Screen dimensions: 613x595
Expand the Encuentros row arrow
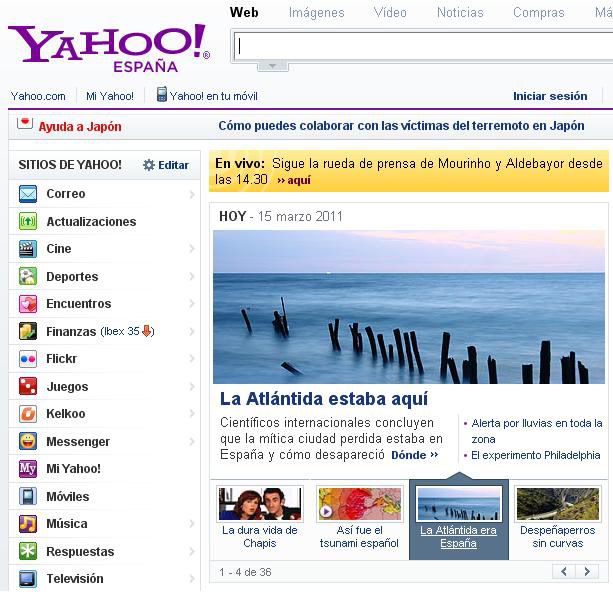click(192, 304)
